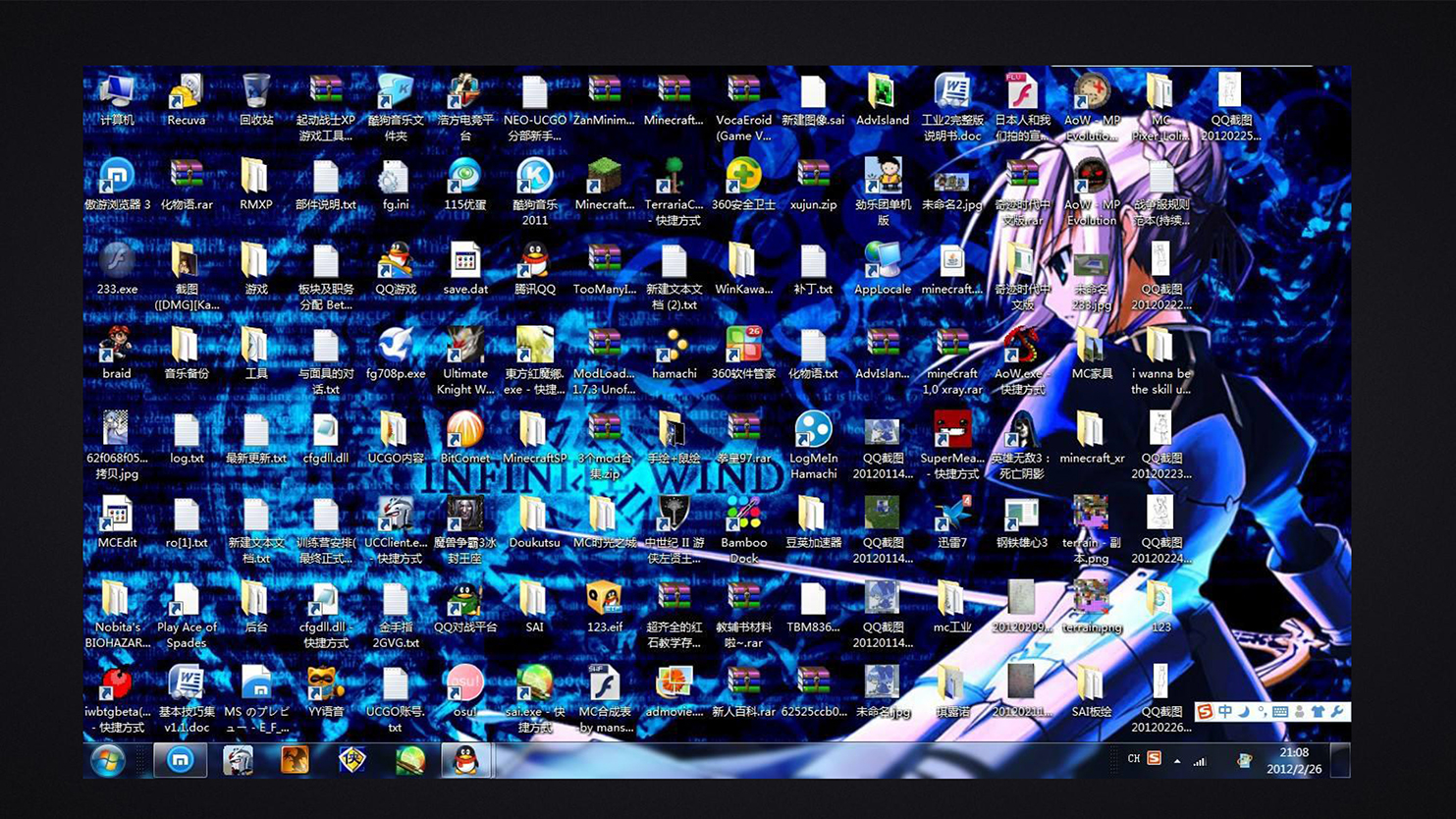The height and width of the screenshot is (819, 1456).
Task: Show hidden system tray icons arrow
Action: click(x=1176, y=760)
